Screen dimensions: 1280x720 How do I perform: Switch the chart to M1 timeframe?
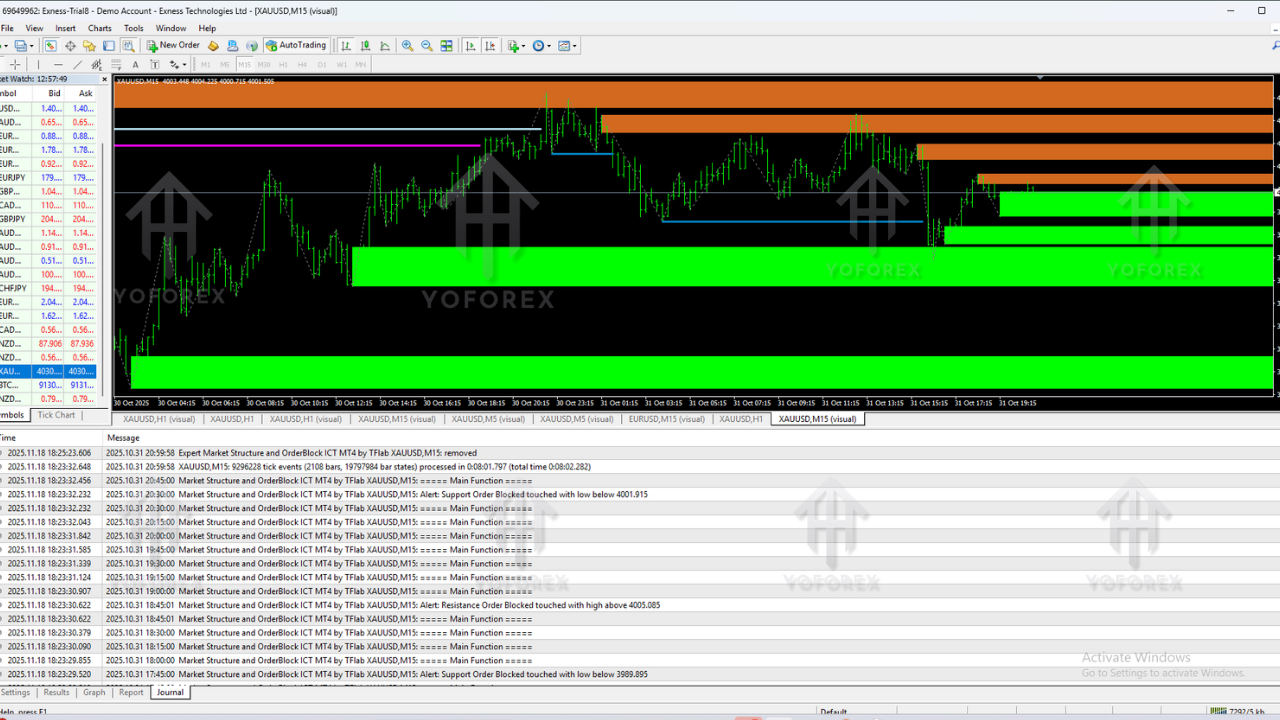click(205, 64)
